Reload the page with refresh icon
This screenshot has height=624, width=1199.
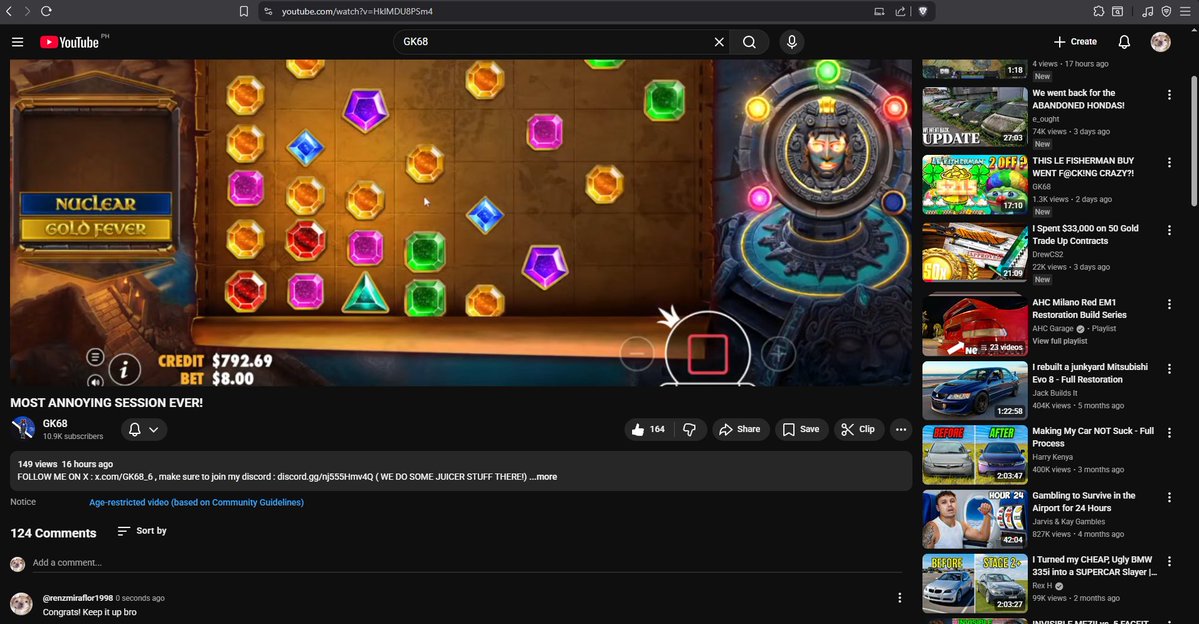[x=46, y=11]
